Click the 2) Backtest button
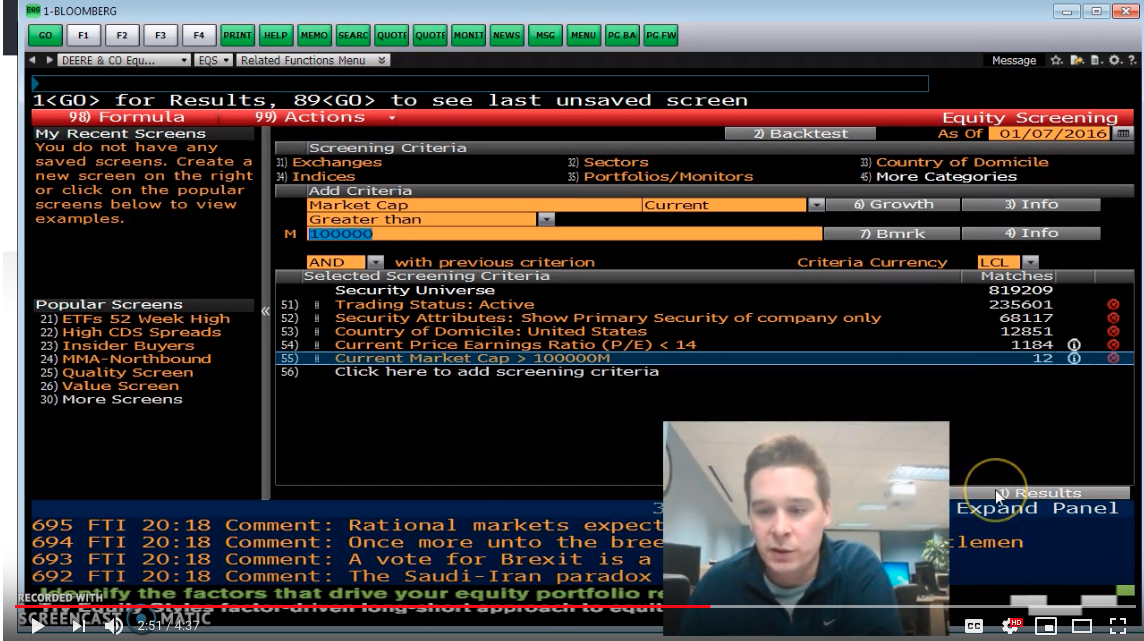 (800, 133)
